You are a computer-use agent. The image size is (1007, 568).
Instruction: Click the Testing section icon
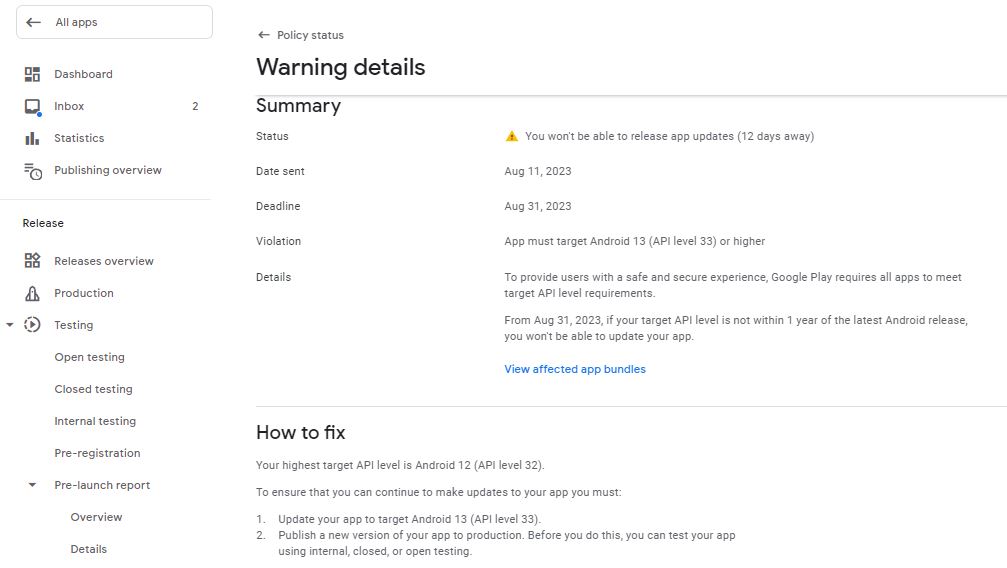[x=32, y=325]
